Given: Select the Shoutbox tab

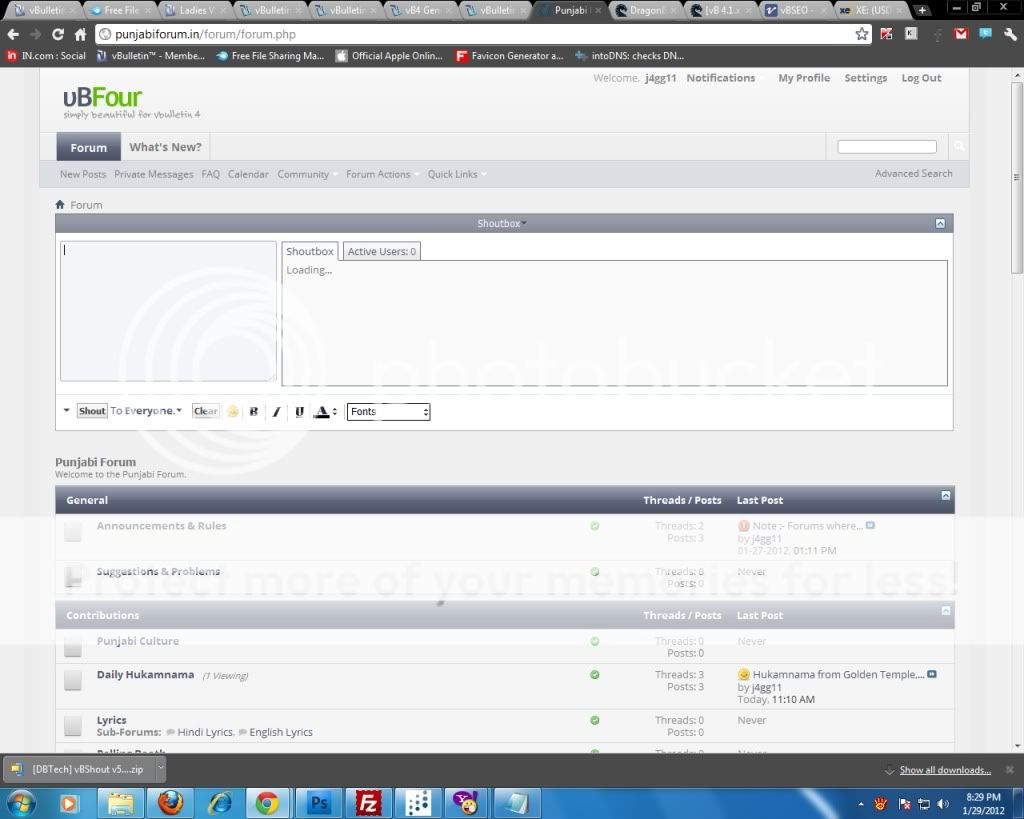Looking at the screenshot, I should (x=310, y=251).
